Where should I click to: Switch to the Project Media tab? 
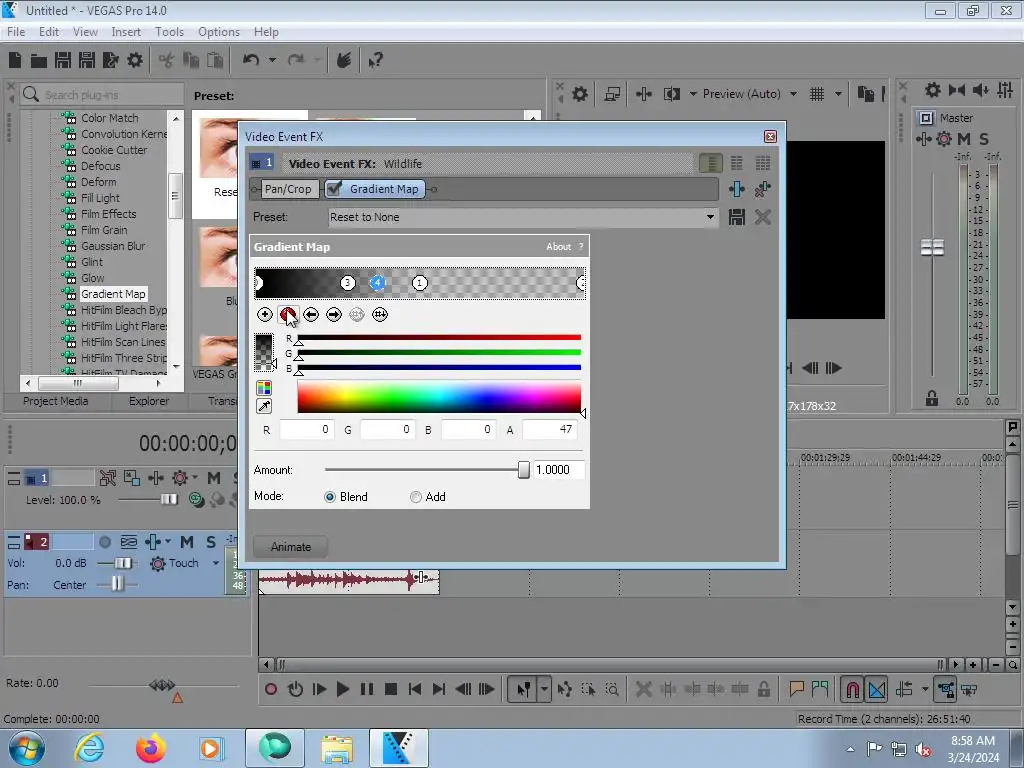point(56,401)
